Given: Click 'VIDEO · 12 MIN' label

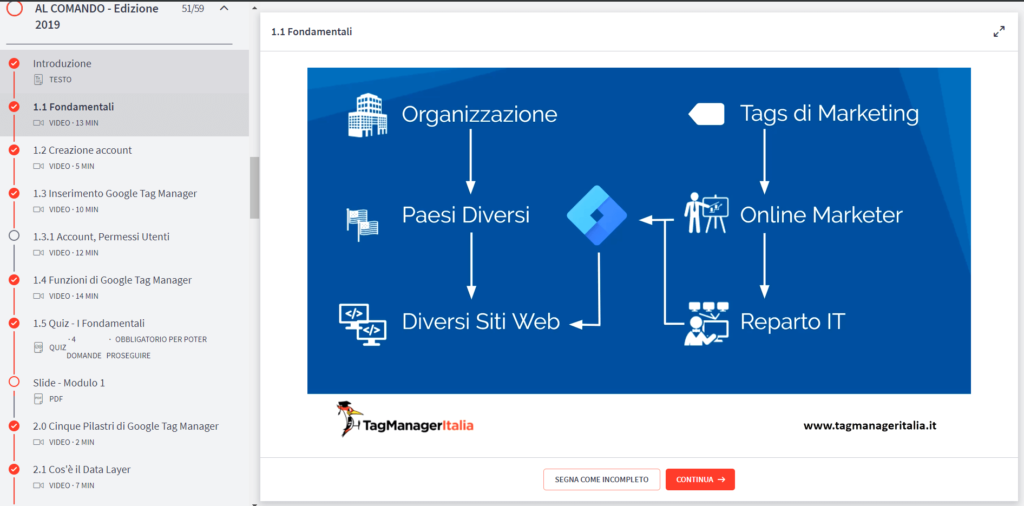Looking at the screenshot, I should click(74, 253).
